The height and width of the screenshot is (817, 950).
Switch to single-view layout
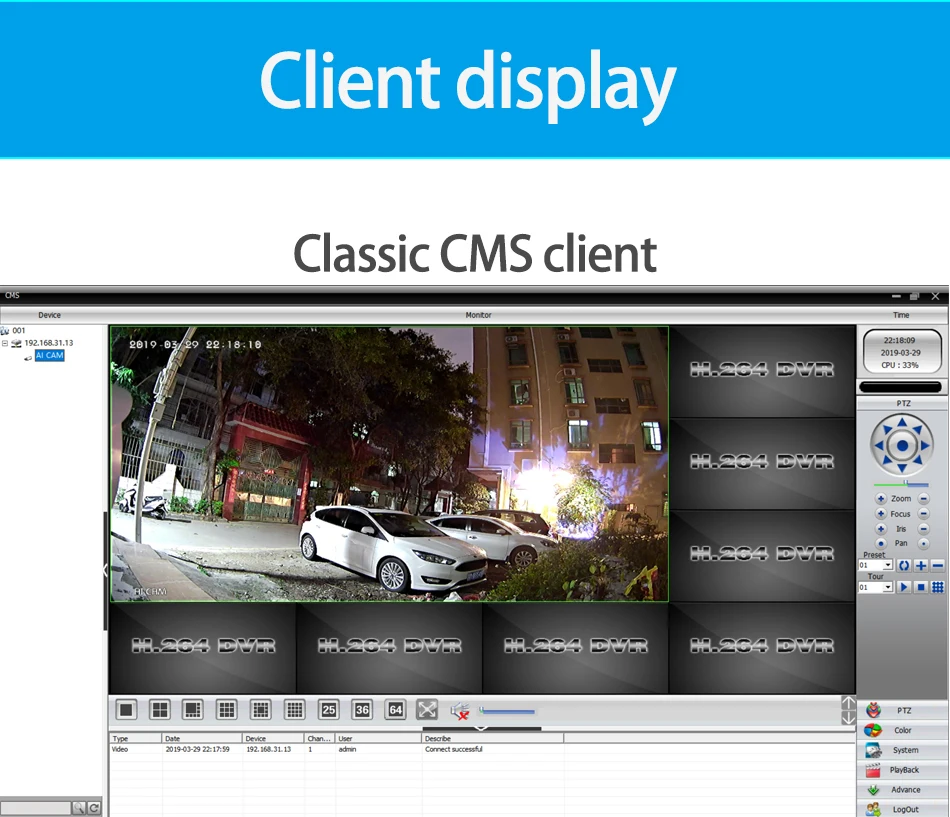click(126, 709)
